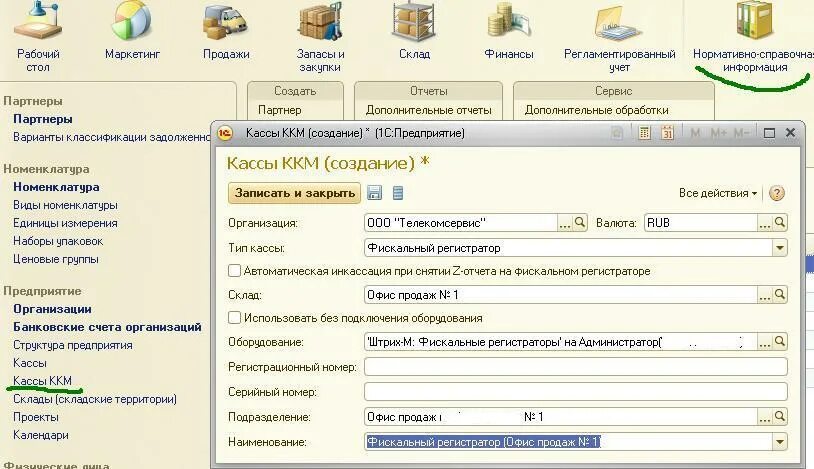
Task: Open Варианты классификации задолженности link
Action: (111, 137)
